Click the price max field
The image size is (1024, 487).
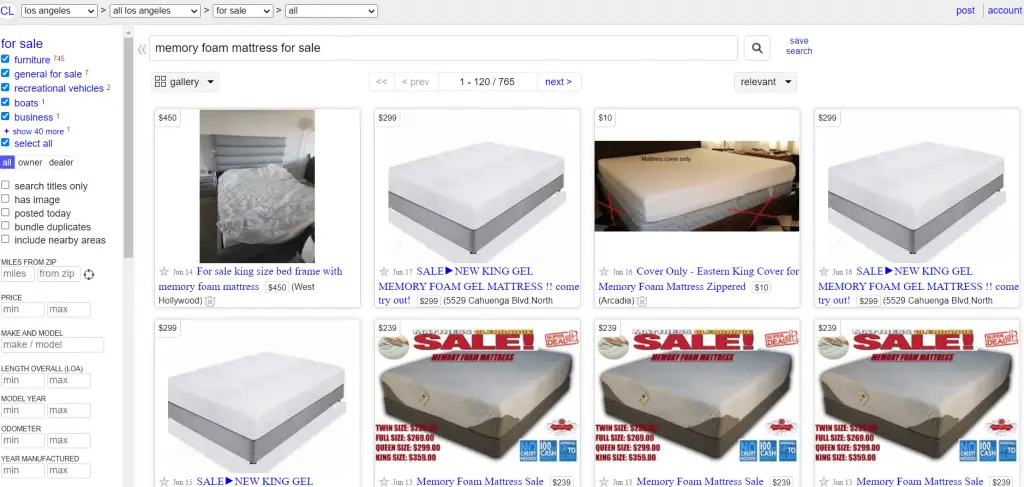coord(69,309)
